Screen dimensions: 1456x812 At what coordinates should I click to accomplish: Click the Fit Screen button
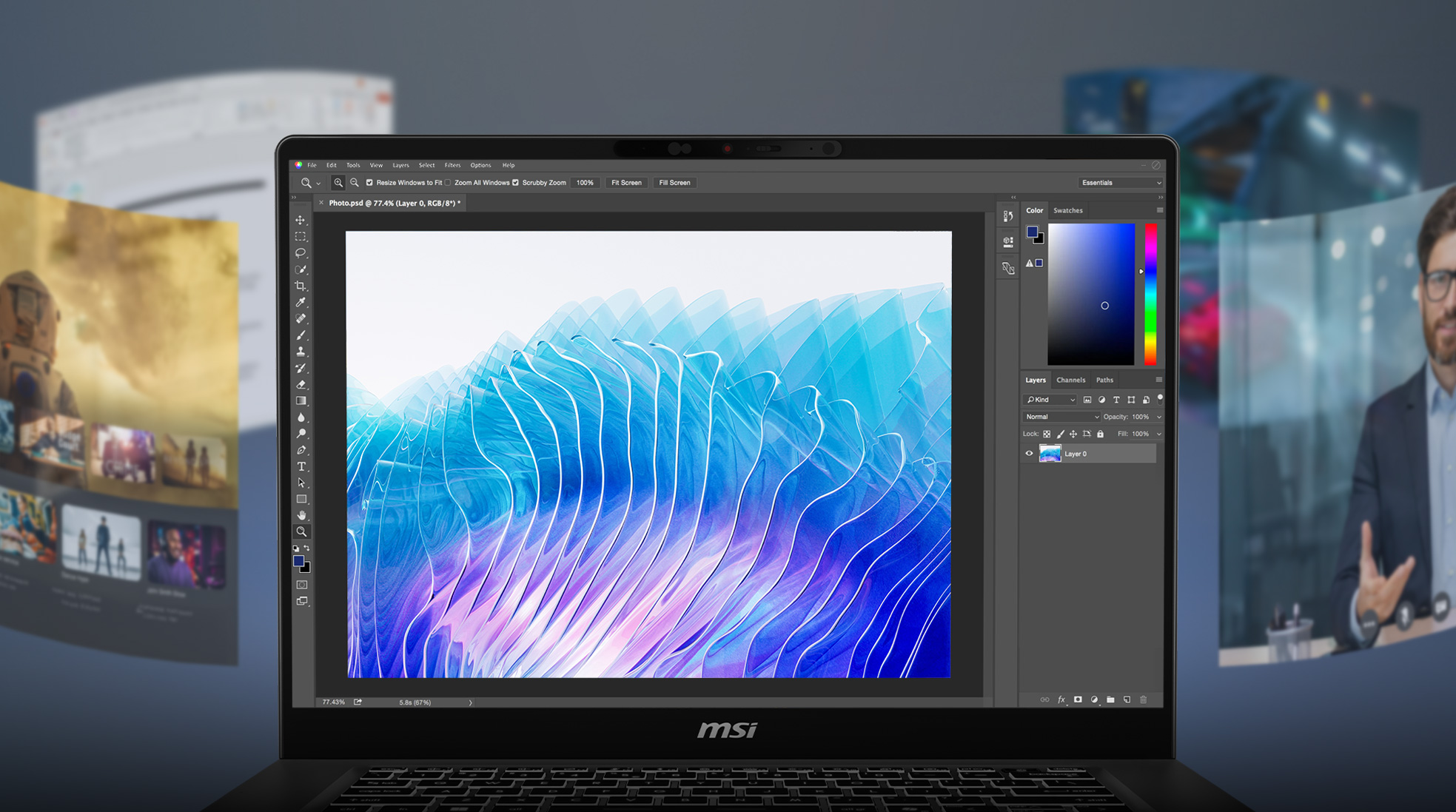coord(625,182)
